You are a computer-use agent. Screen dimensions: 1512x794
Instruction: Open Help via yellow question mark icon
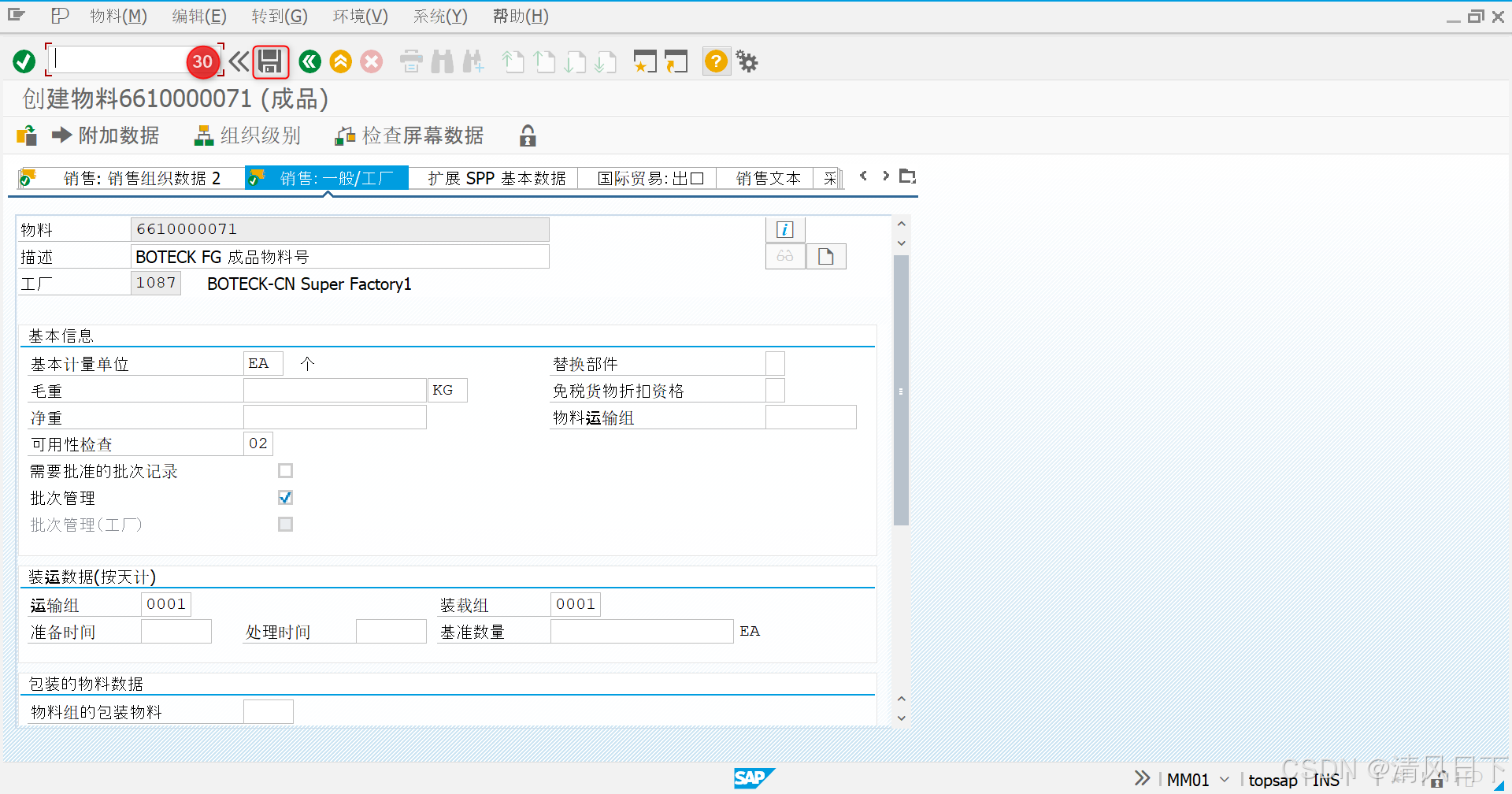pyautogui.click(x=716, y=61)
